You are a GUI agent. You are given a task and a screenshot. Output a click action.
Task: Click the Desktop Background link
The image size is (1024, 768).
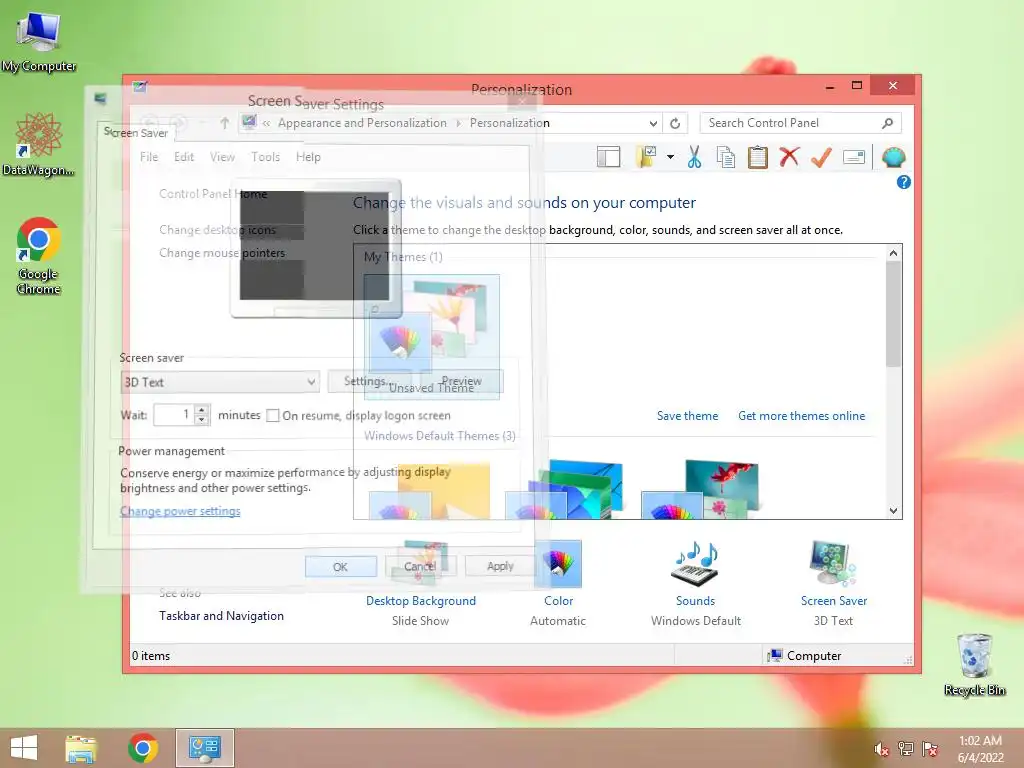[421, 601]
